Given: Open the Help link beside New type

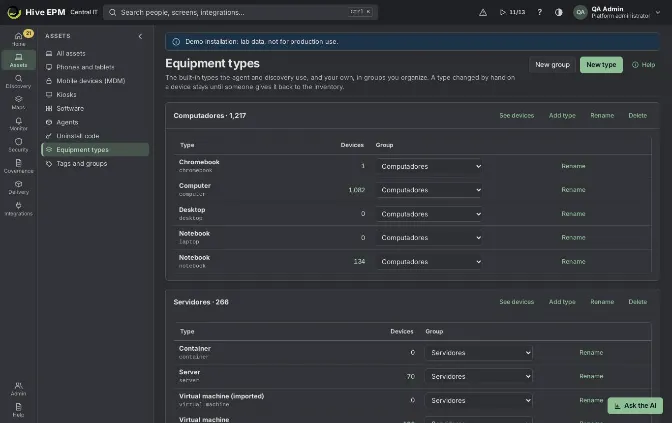Looking at the screenshot, I should pyautogui.click(x=643, y=65).
